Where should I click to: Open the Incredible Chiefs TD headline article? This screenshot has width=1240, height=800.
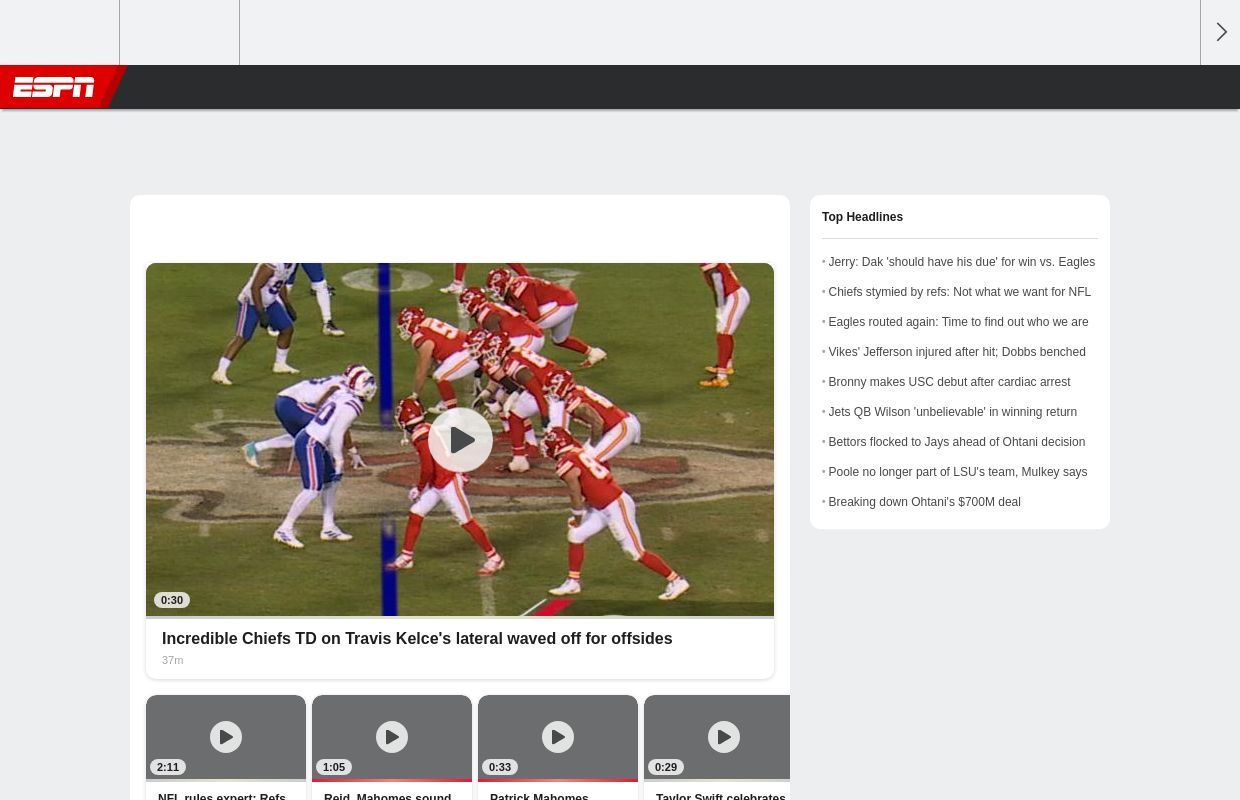[417, 638]
